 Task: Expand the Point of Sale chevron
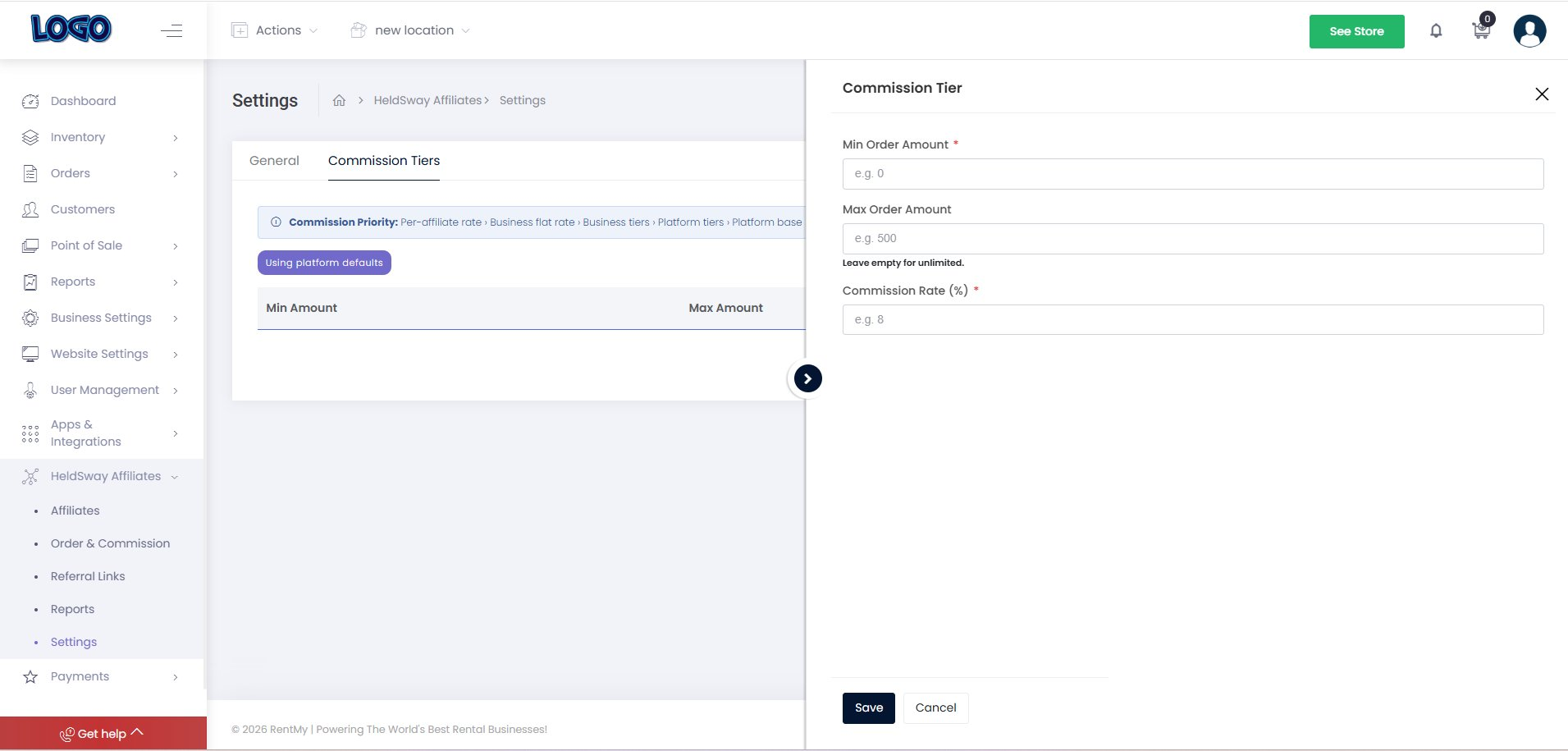[x=176, y=246]
